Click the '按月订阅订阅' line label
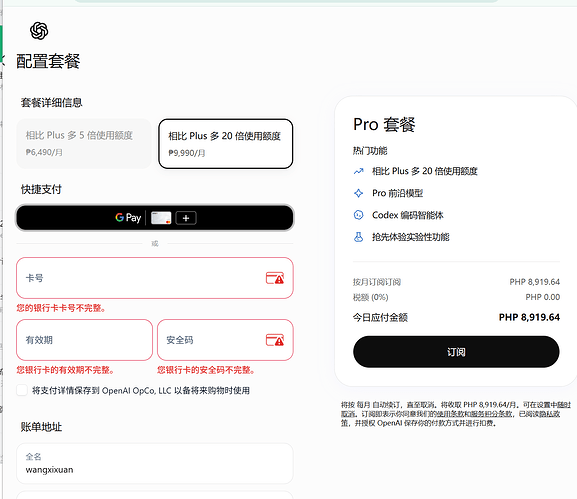Viewport: 577px width, 499px height. [x=377, y=282]
